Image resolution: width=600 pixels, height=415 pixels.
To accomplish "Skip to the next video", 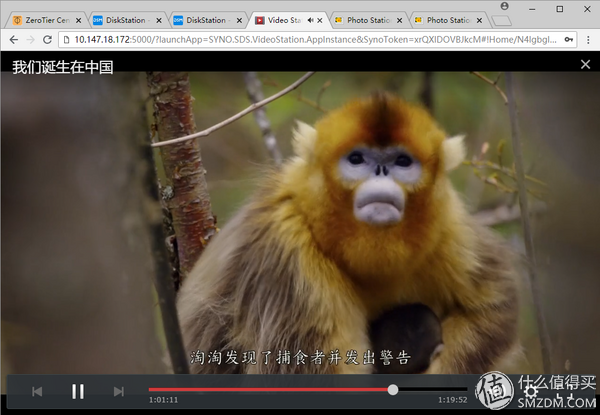I will tap(119, 392).
